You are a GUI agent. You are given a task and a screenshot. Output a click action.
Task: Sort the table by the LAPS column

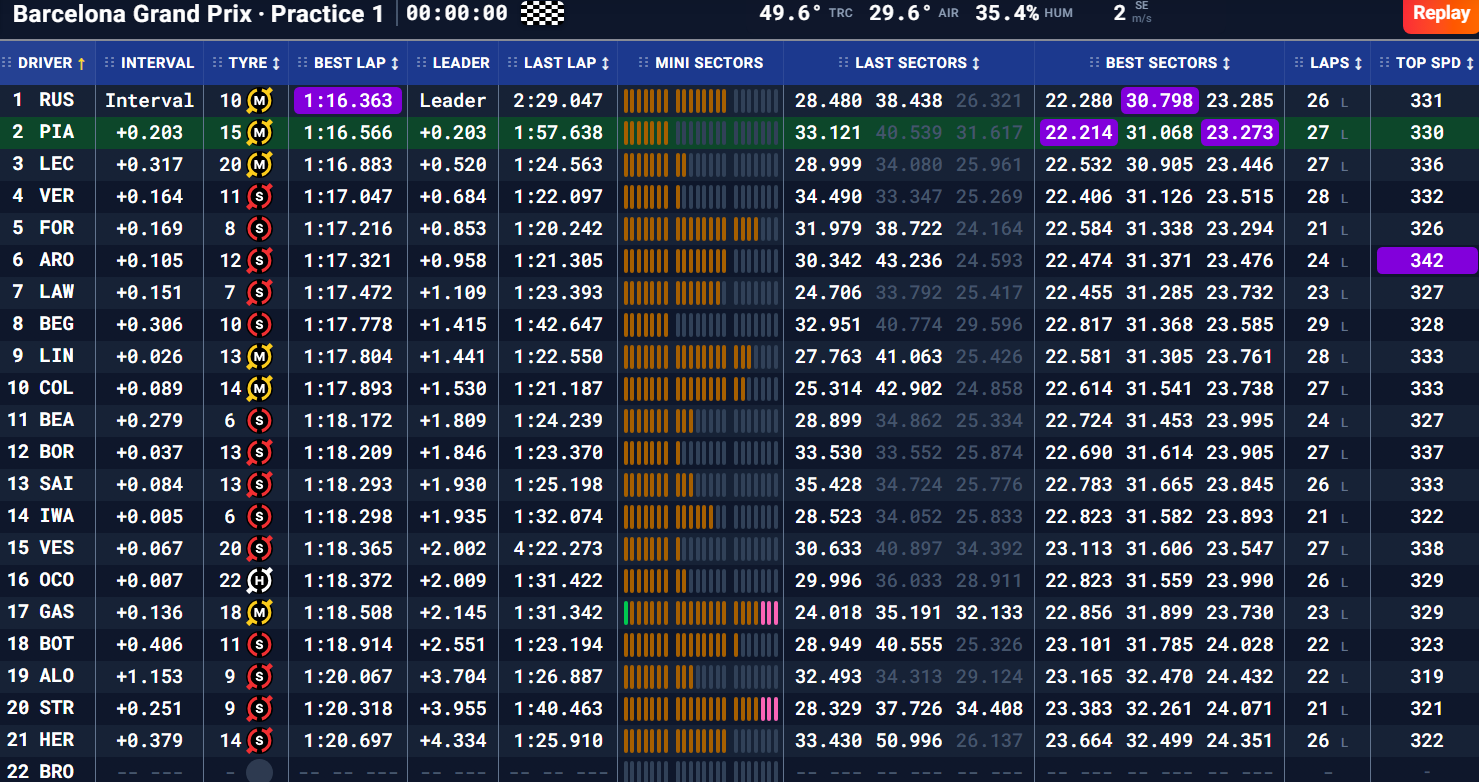coord(1336,62)
